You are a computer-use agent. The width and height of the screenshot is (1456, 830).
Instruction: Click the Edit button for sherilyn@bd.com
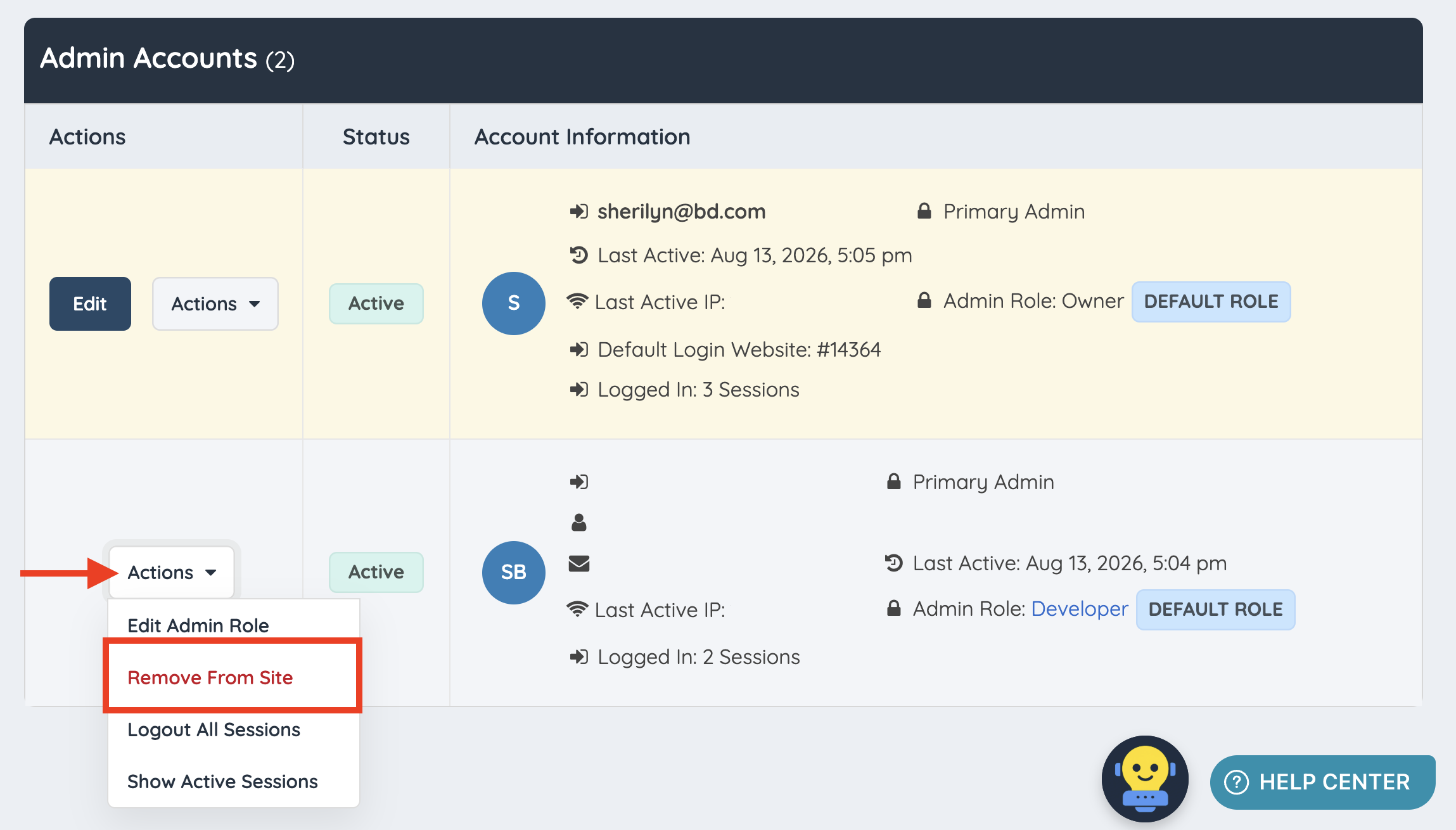pyautogui.click(x=90, y=303)
